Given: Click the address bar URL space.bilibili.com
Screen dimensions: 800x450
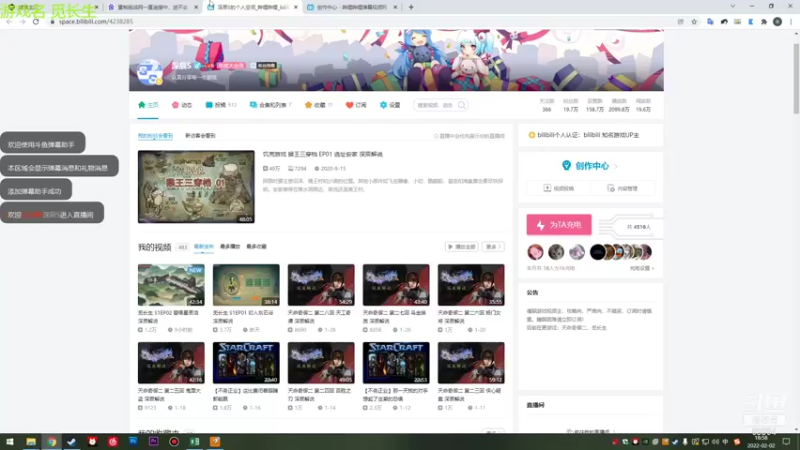Looking at the screenshot, I should pos(96,21).
